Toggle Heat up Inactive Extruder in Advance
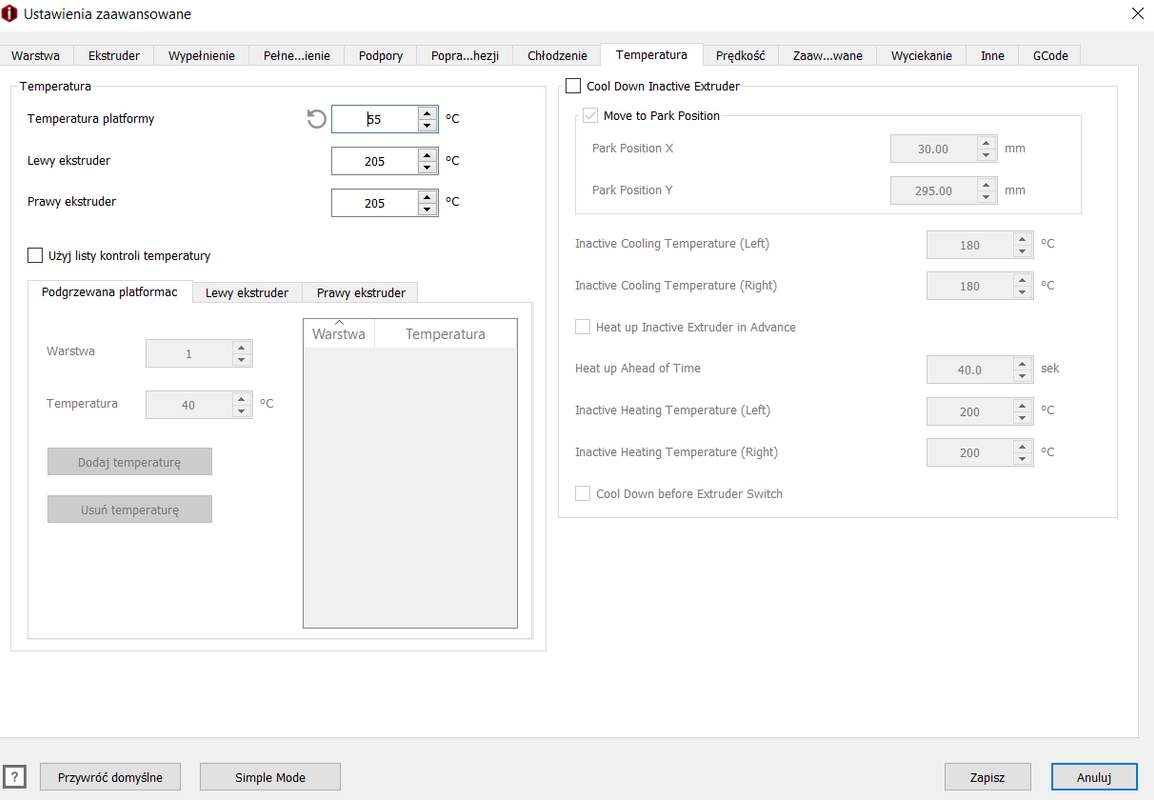 (x=582, y=327)
